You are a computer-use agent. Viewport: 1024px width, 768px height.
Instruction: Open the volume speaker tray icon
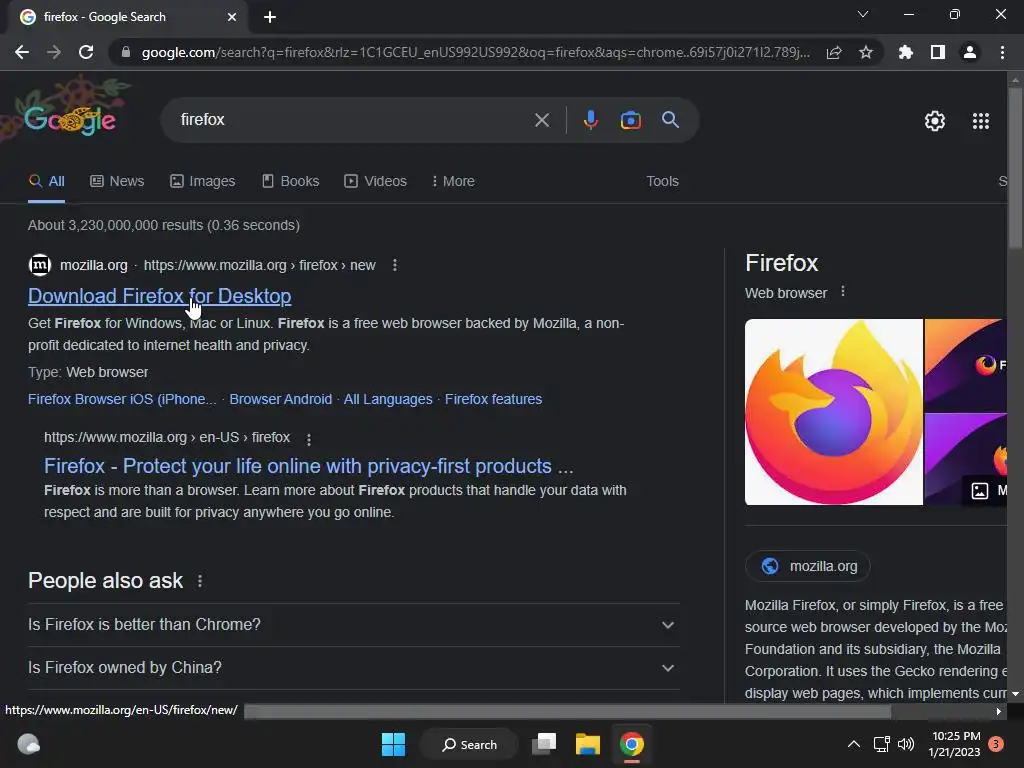click(906, 744)
